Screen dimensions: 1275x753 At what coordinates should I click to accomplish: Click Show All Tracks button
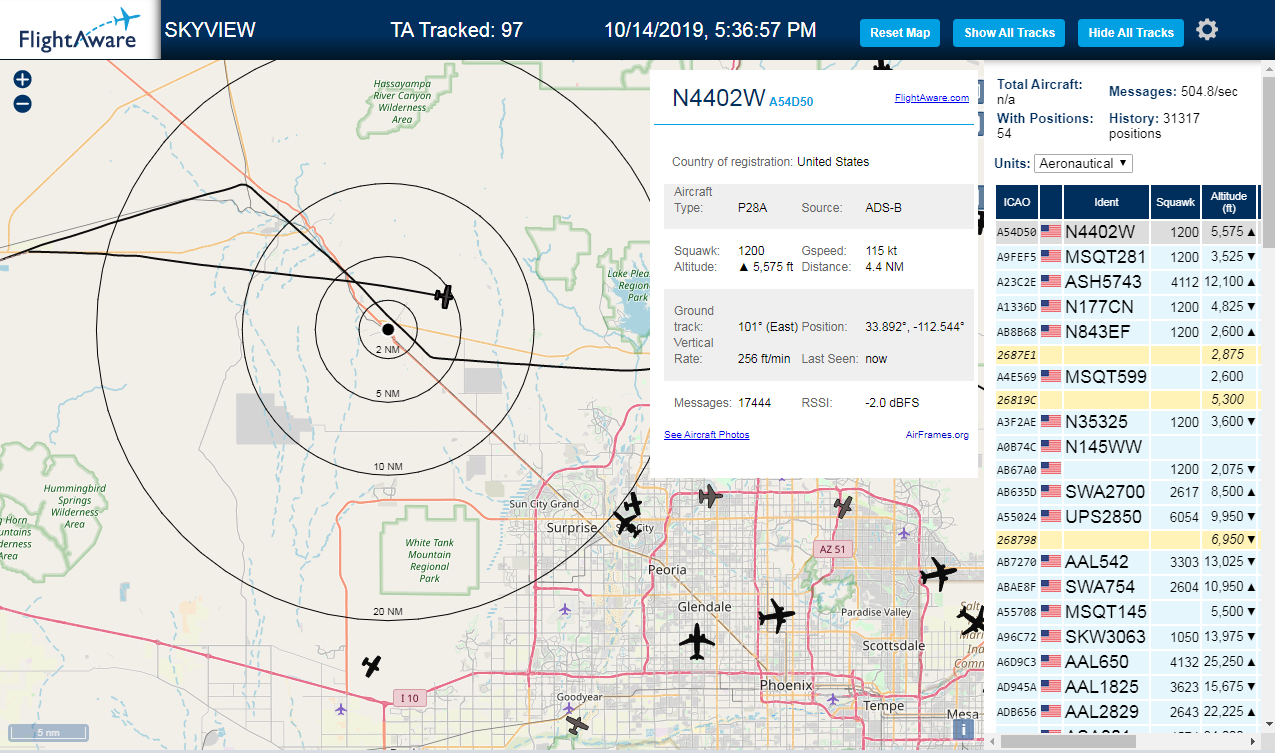coord(1009,33)
